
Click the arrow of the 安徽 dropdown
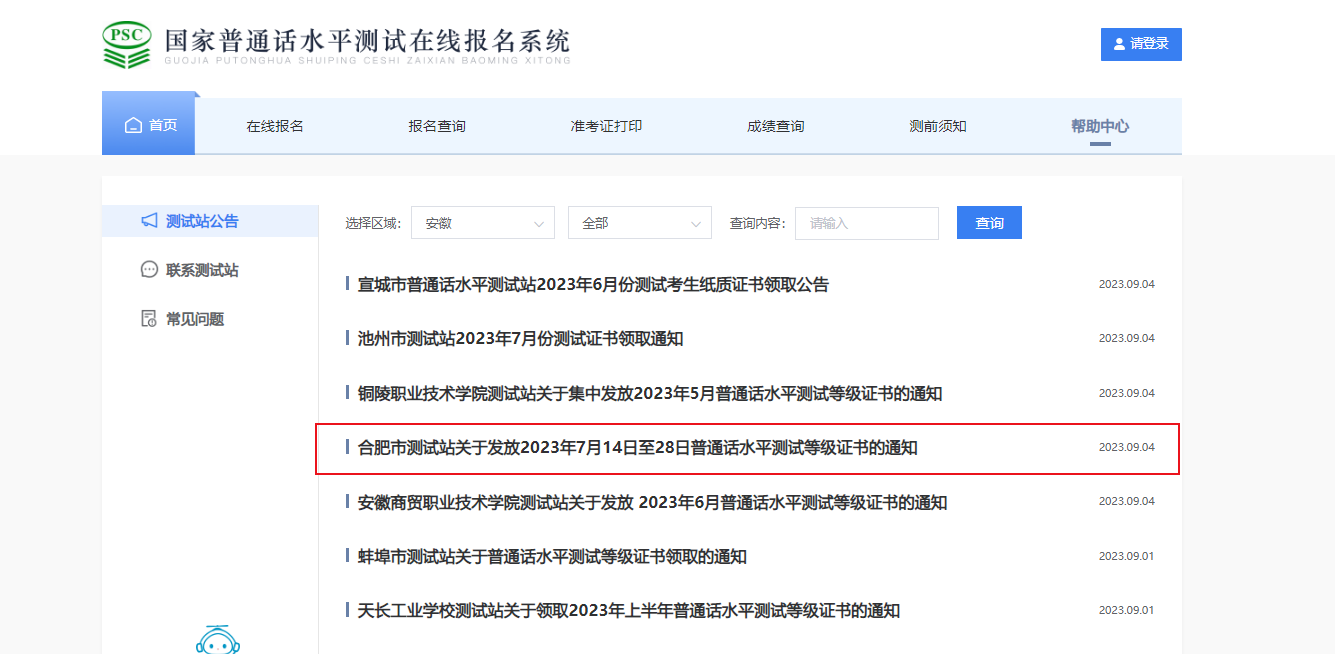tap(538, 223)
